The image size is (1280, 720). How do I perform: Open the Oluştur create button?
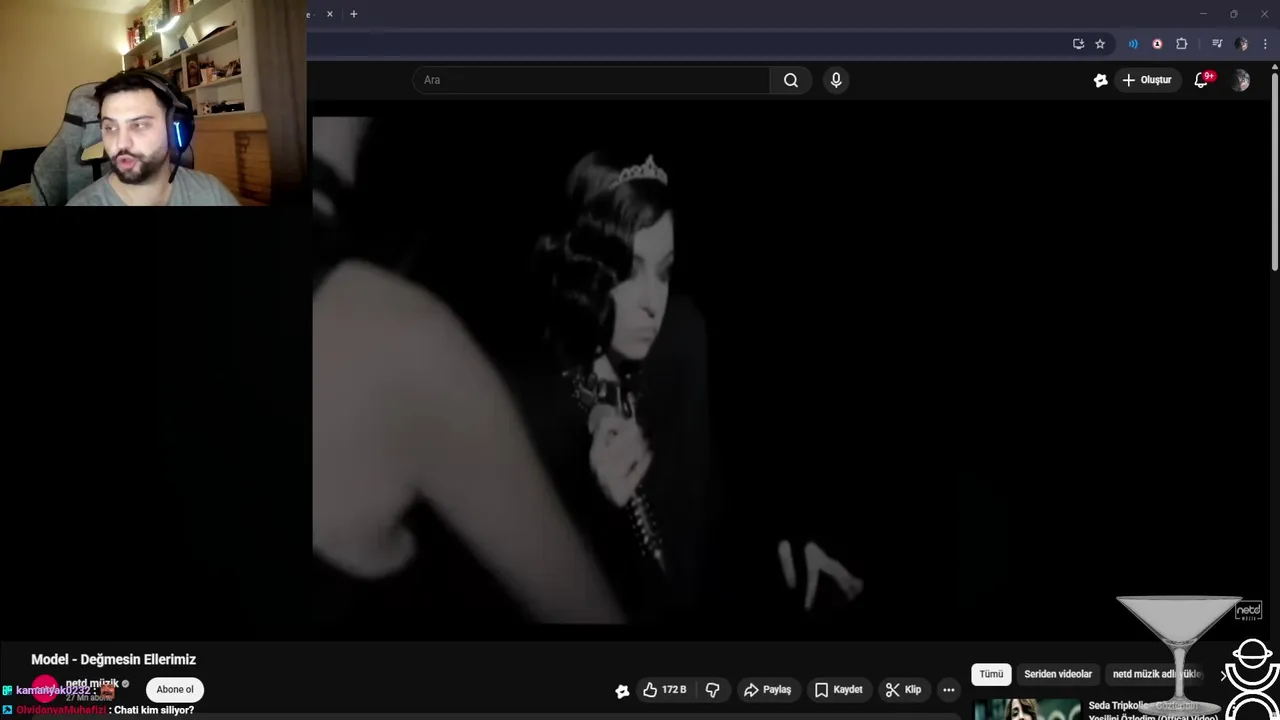pyautogui.click(x=1146, y=80)
